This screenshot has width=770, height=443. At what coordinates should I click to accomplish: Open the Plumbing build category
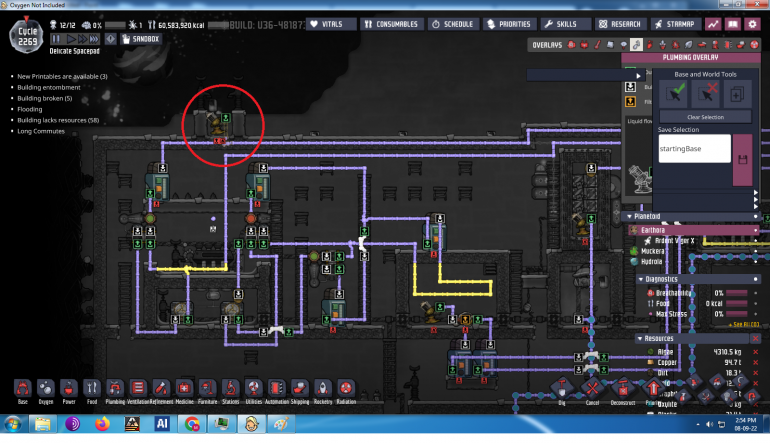point(115,388)
